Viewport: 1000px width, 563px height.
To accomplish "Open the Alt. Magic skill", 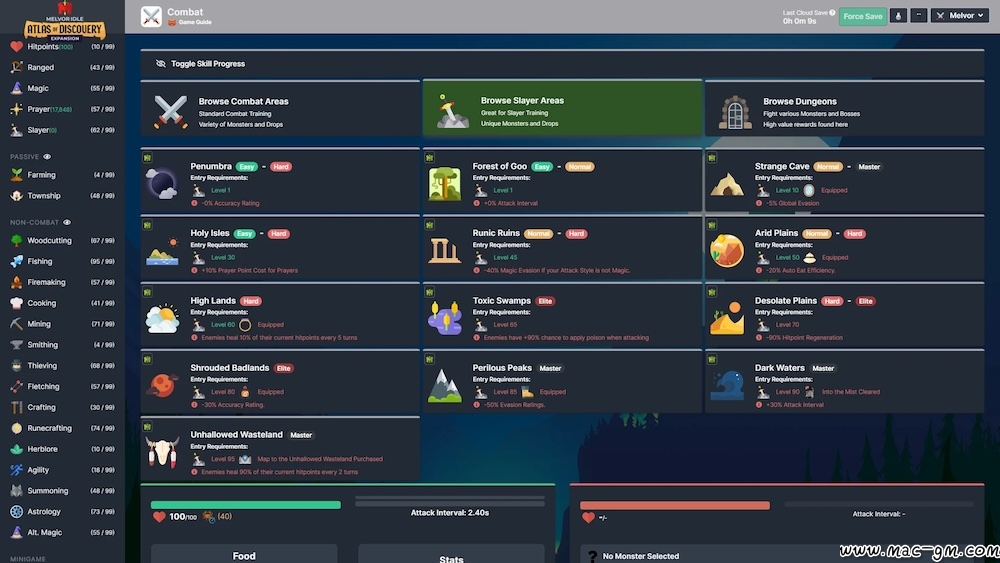I will point(62,532).
